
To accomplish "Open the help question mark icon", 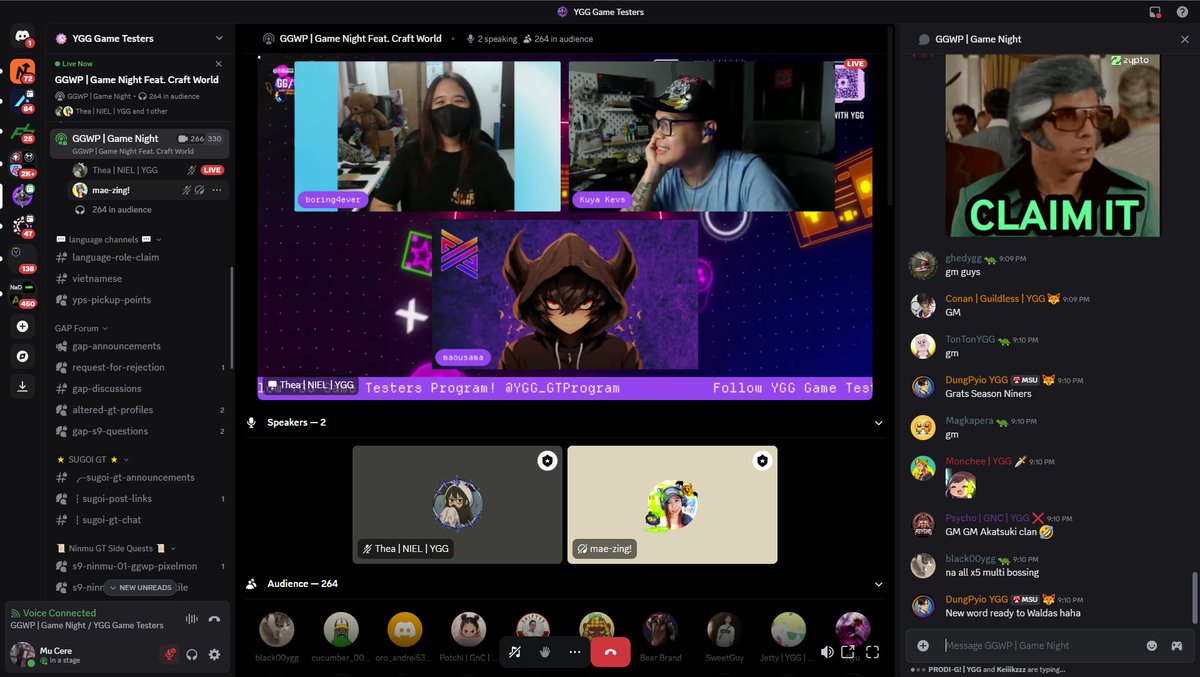I will click(1182, 12).
